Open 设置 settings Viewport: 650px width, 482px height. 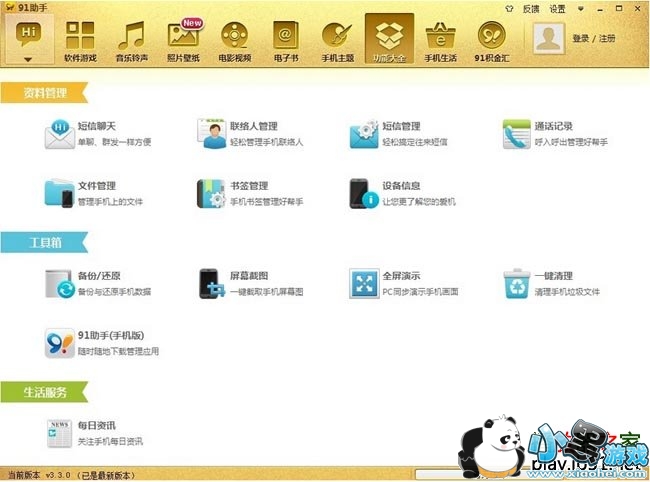558,9
